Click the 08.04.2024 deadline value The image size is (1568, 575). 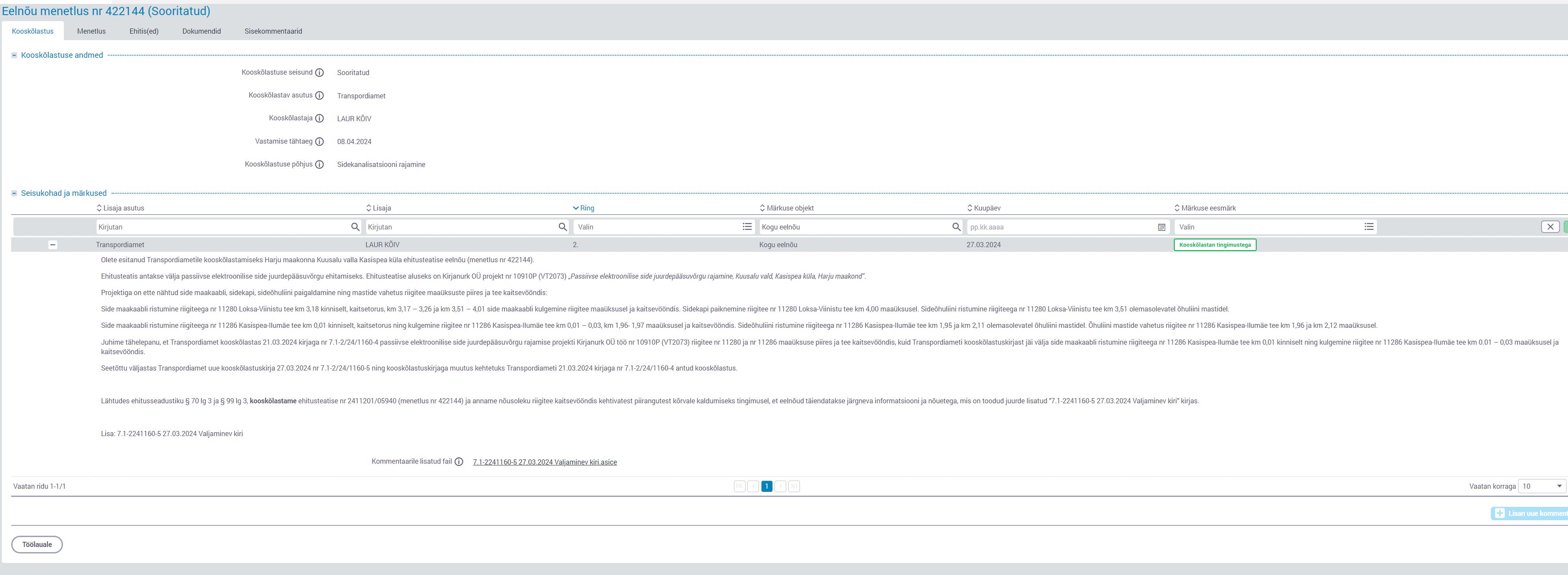click(x=354, y=141)
